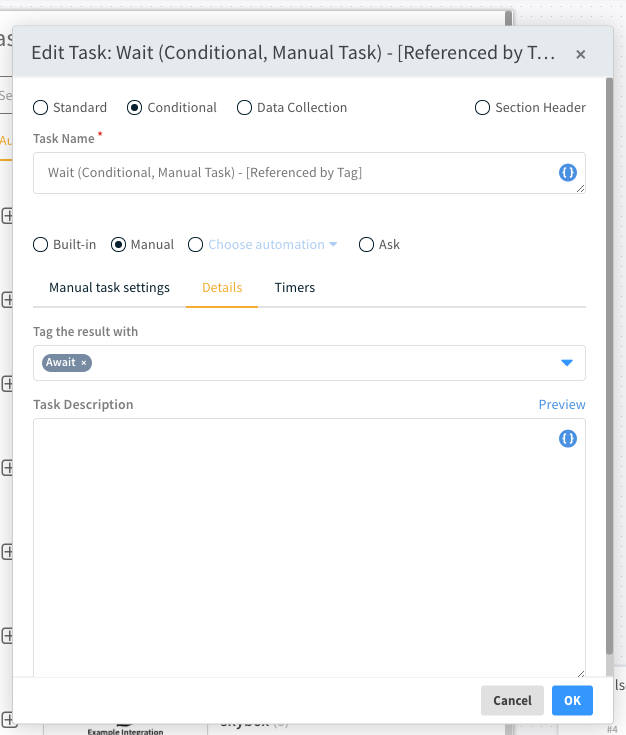
Task: Click the Preview link
Action: click(x=562, y=405)
